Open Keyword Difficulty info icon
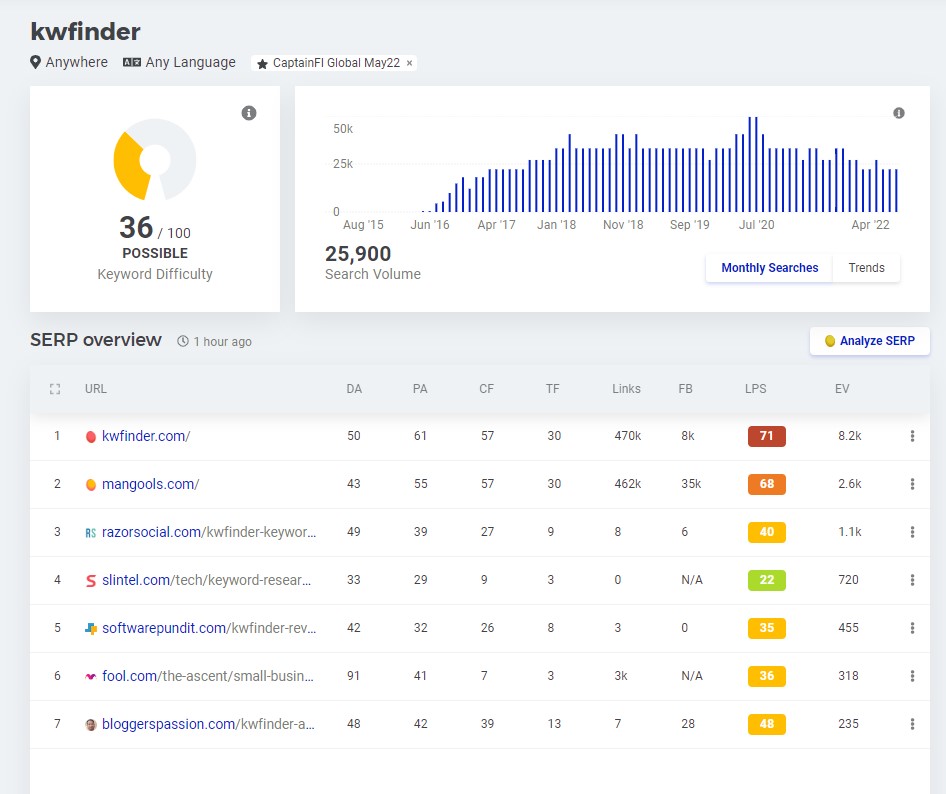 (x=249, y=113)
